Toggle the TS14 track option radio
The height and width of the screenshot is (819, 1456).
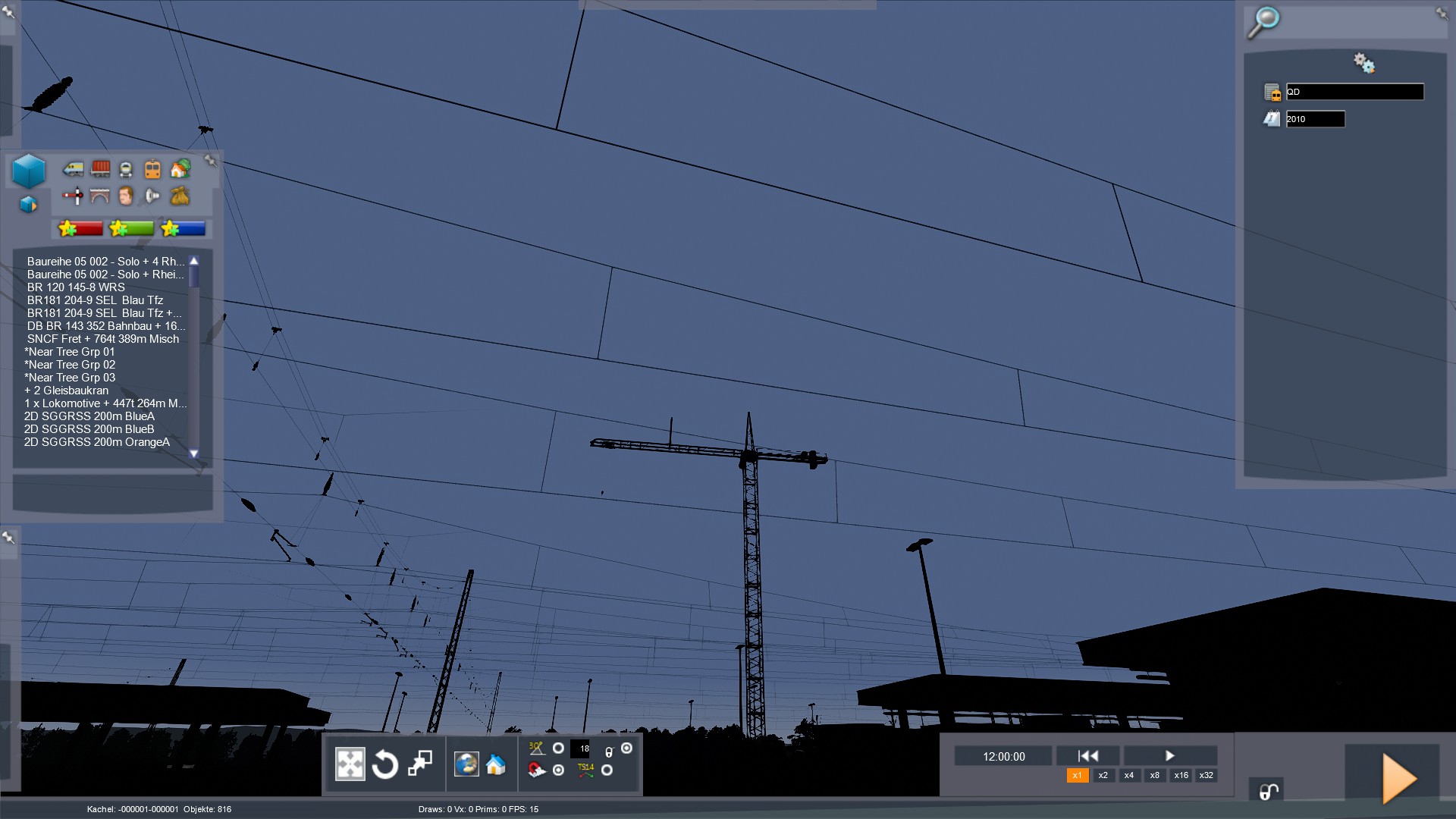607,770
